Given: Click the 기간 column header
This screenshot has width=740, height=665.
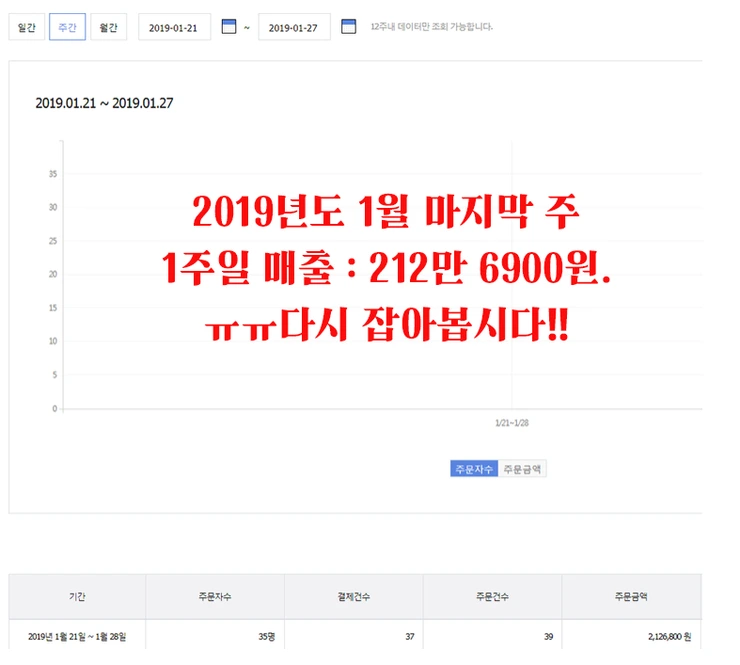Looking at the screenshot, I should [77, 597].
